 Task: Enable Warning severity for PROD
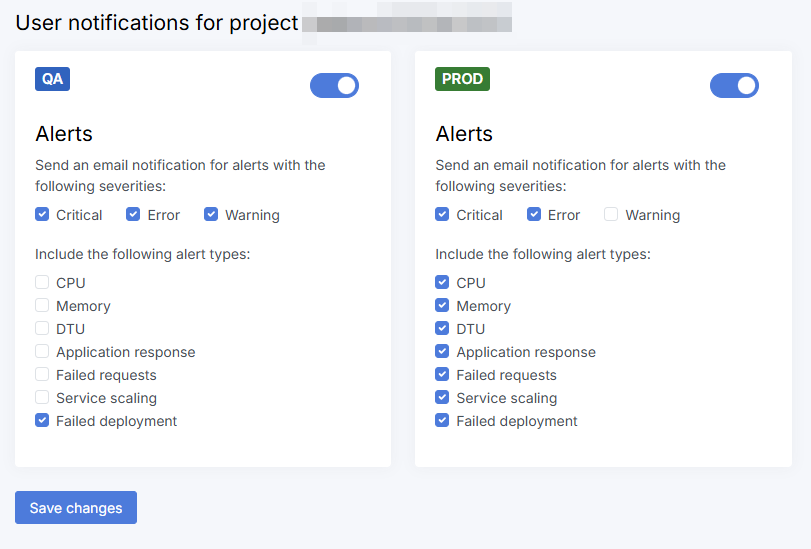pos(611,214)
